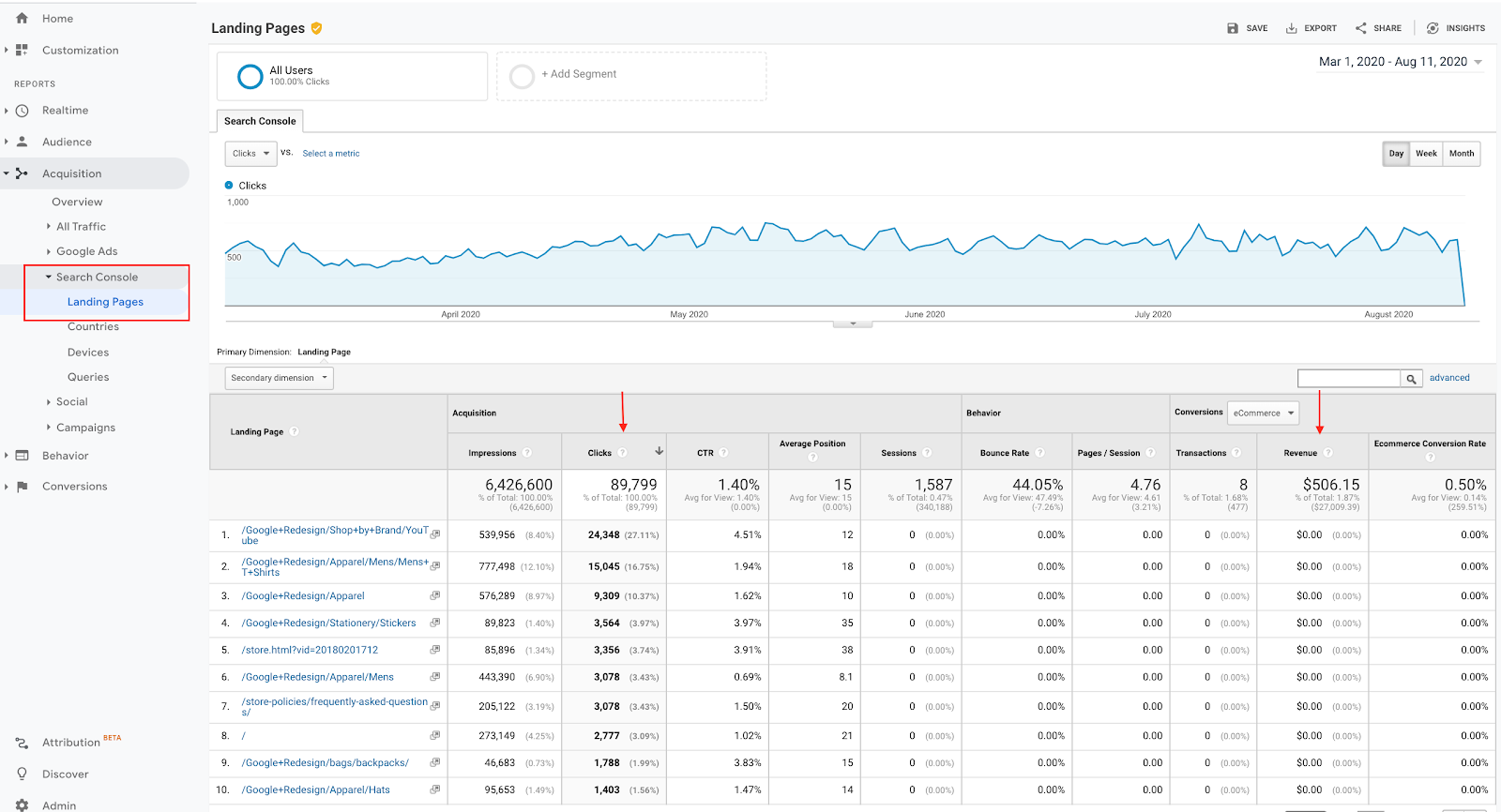Open the Queries report in sidebar
This screenshot has height=812, width=1501.
point(88,377)
